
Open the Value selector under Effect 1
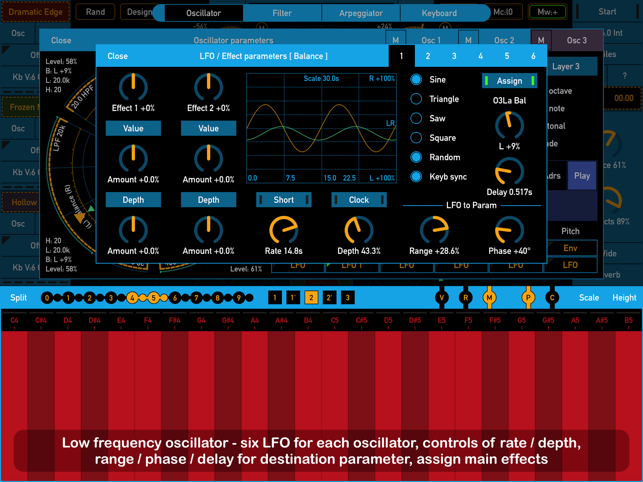click(133, 128)
